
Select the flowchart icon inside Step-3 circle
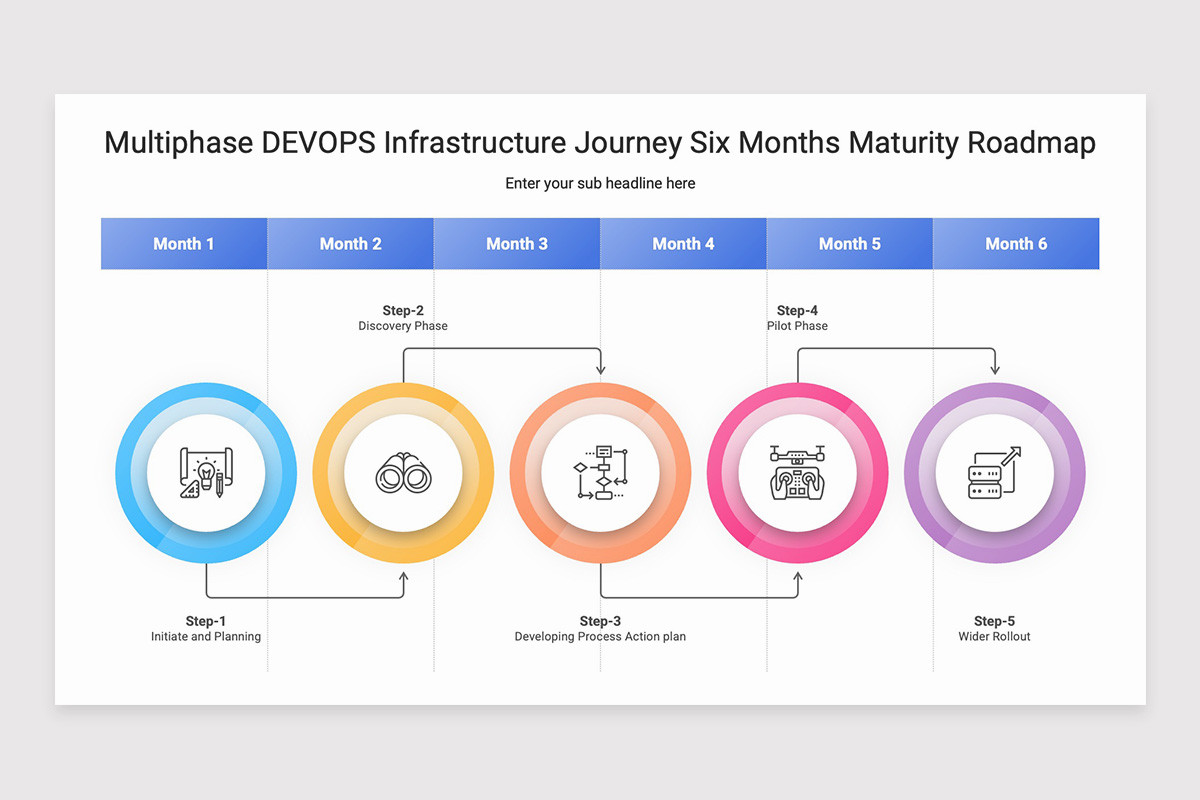pyautogui.click(x=600, y=472)
